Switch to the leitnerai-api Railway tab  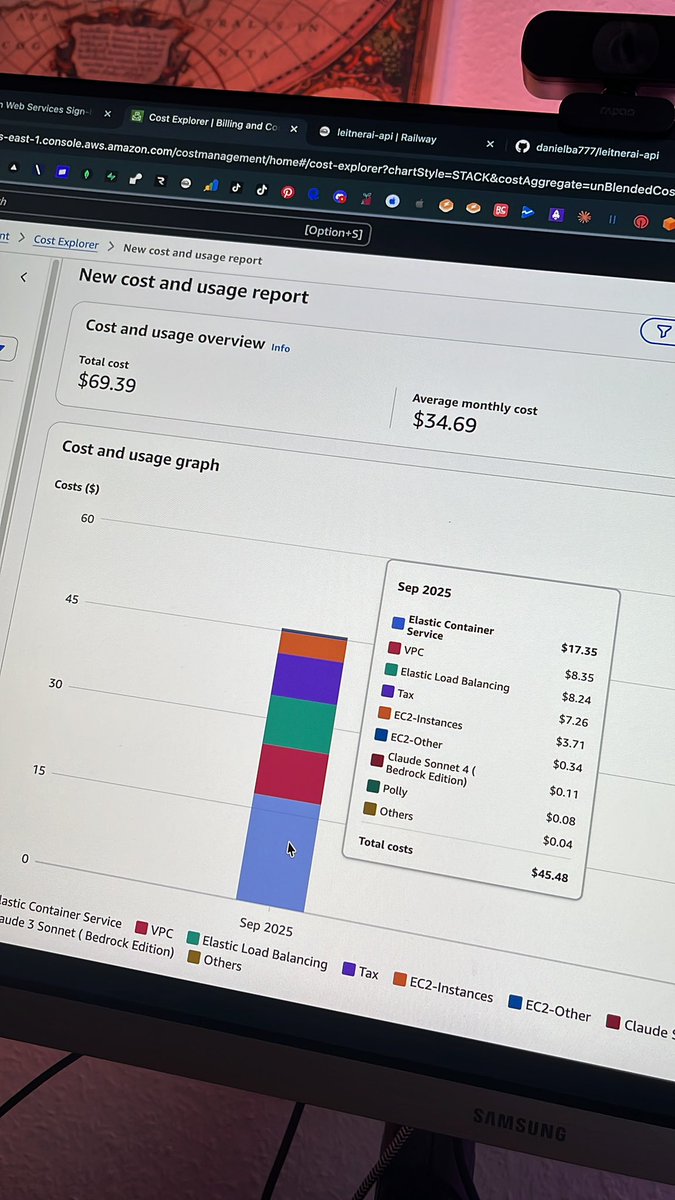click(389, 137)
